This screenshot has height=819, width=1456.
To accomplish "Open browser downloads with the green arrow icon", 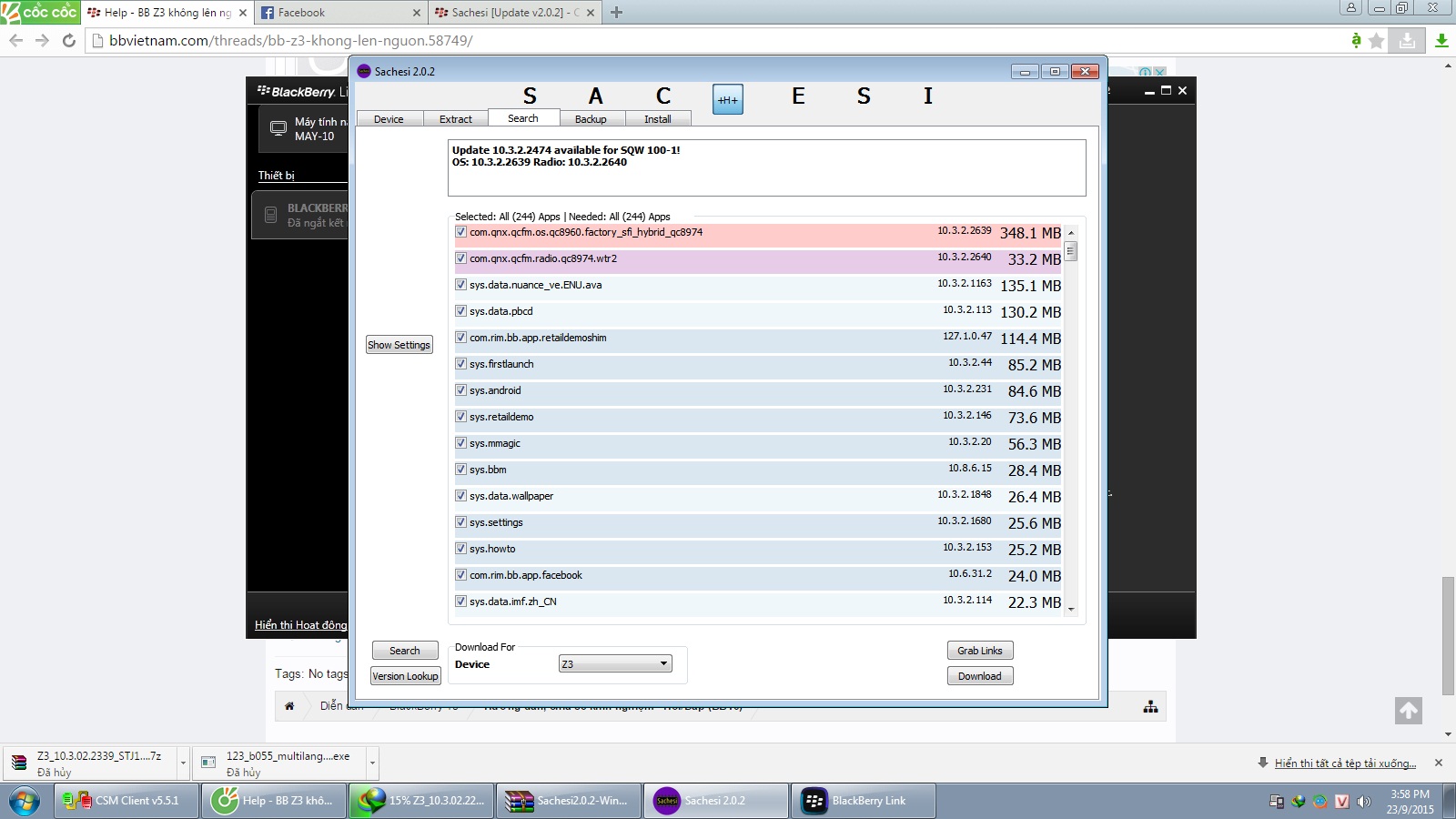I will click(x=1441, y=40).
